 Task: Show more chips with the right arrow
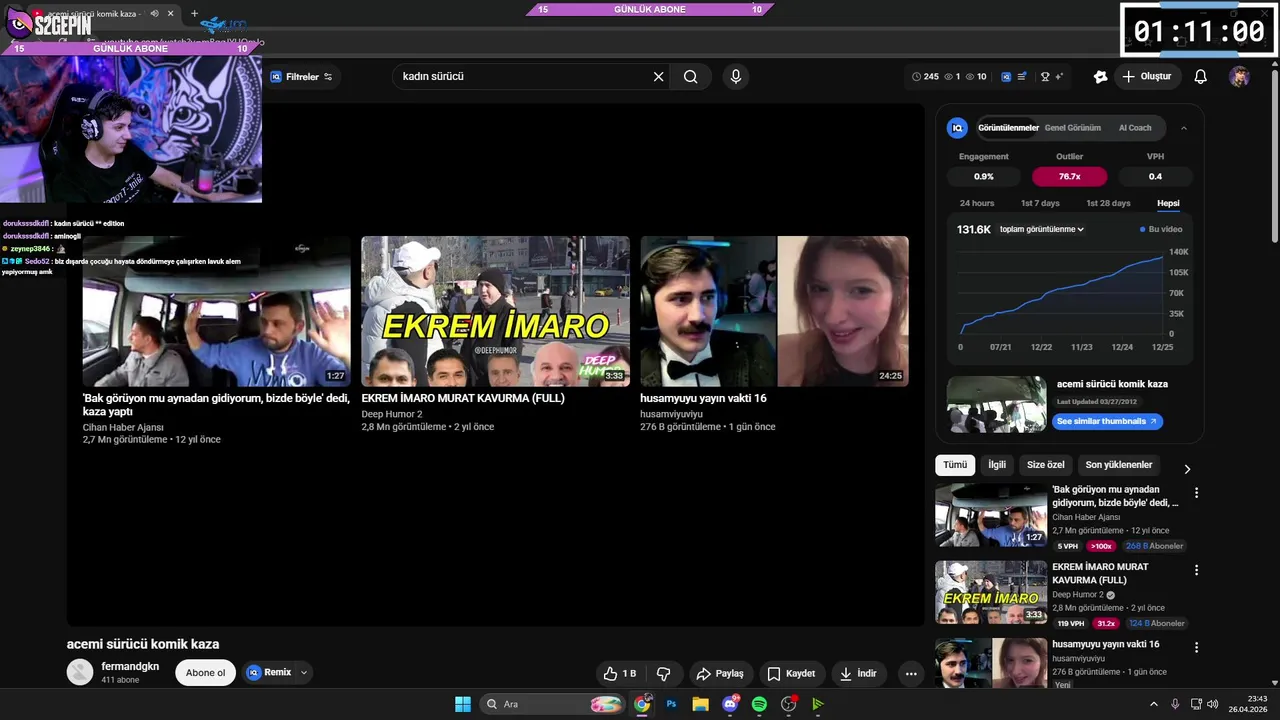[1187, 469]
